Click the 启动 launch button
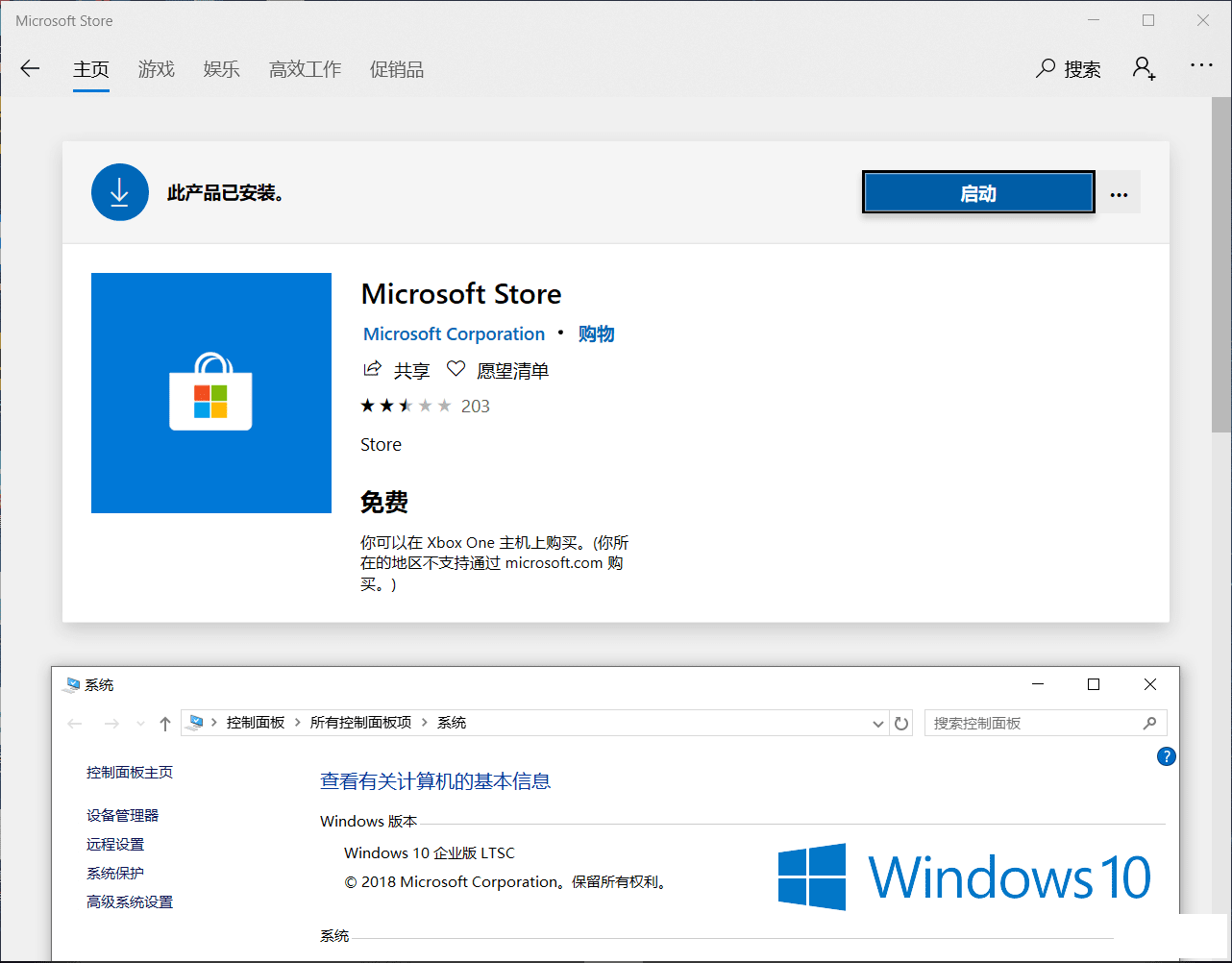 coord(978,192)
